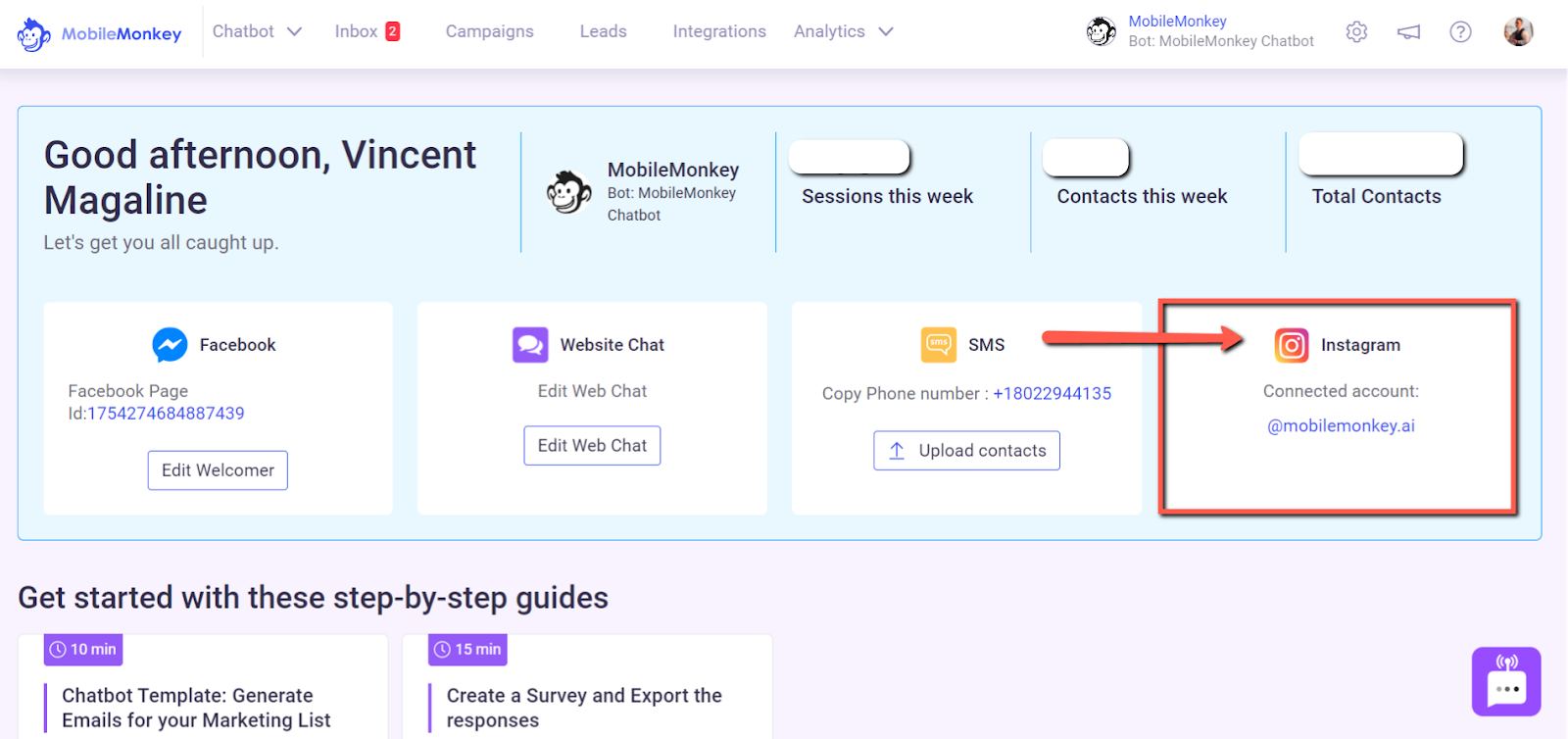Click the Instagram icon
The width and height of the screenshot is (1568, 739).
click(x=1291, y=345)
